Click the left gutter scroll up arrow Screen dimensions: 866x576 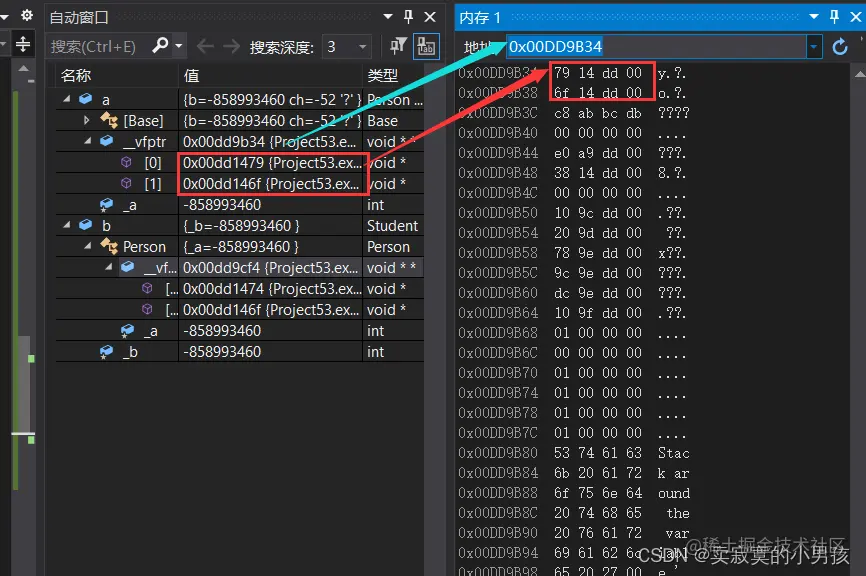[23, 68]
